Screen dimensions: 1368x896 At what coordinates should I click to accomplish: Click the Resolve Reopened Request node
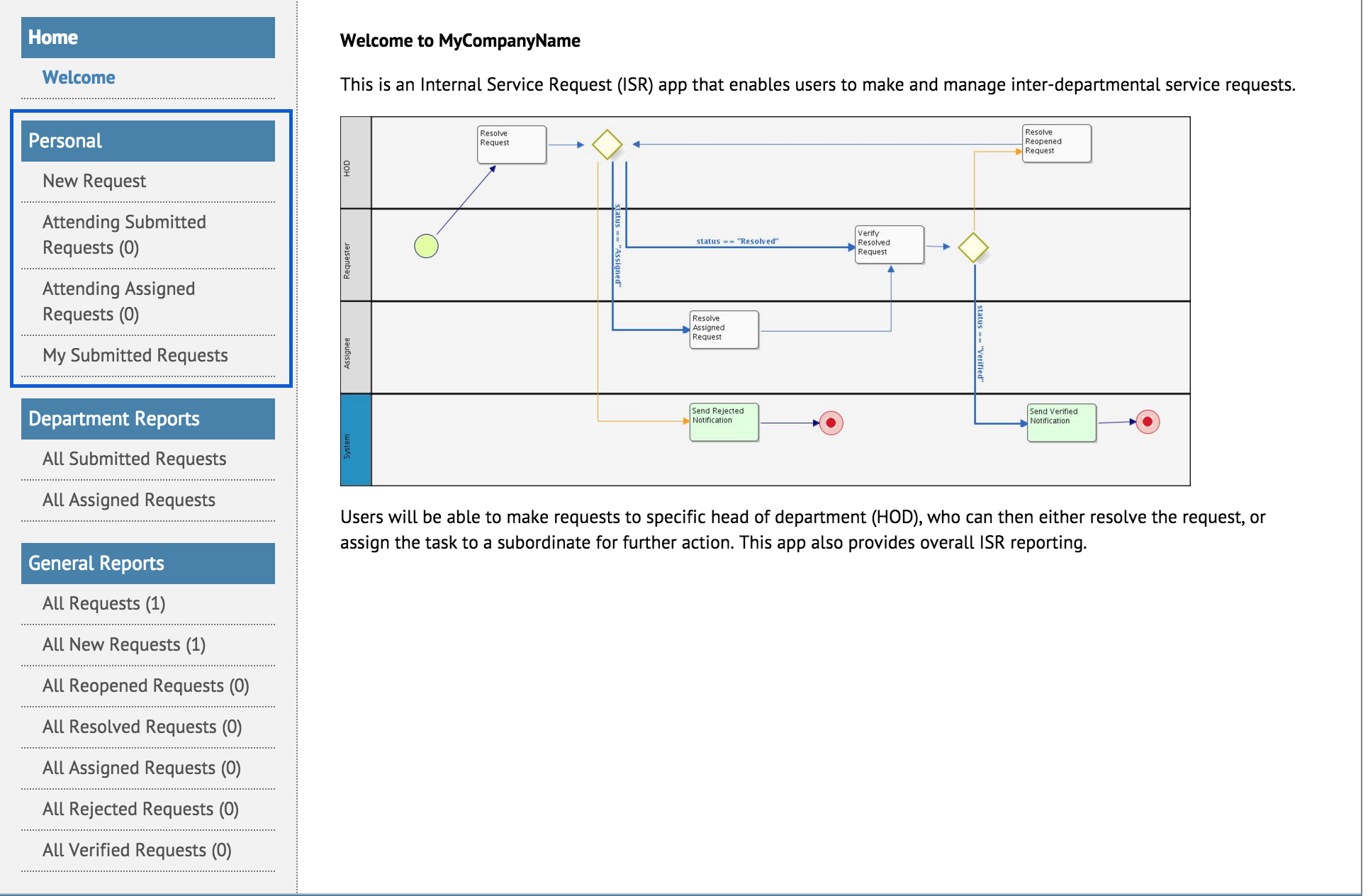pyautogui.click(x=1055, y=143)
